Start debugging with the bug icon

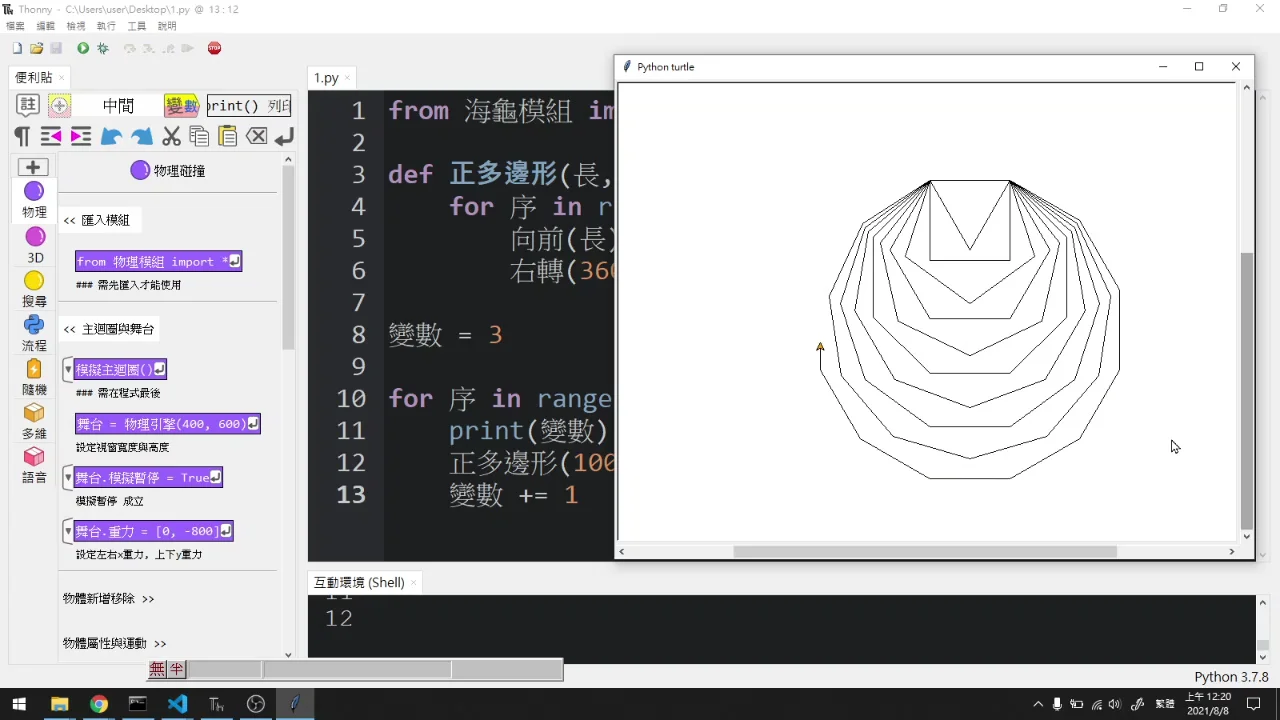(103, 48)
